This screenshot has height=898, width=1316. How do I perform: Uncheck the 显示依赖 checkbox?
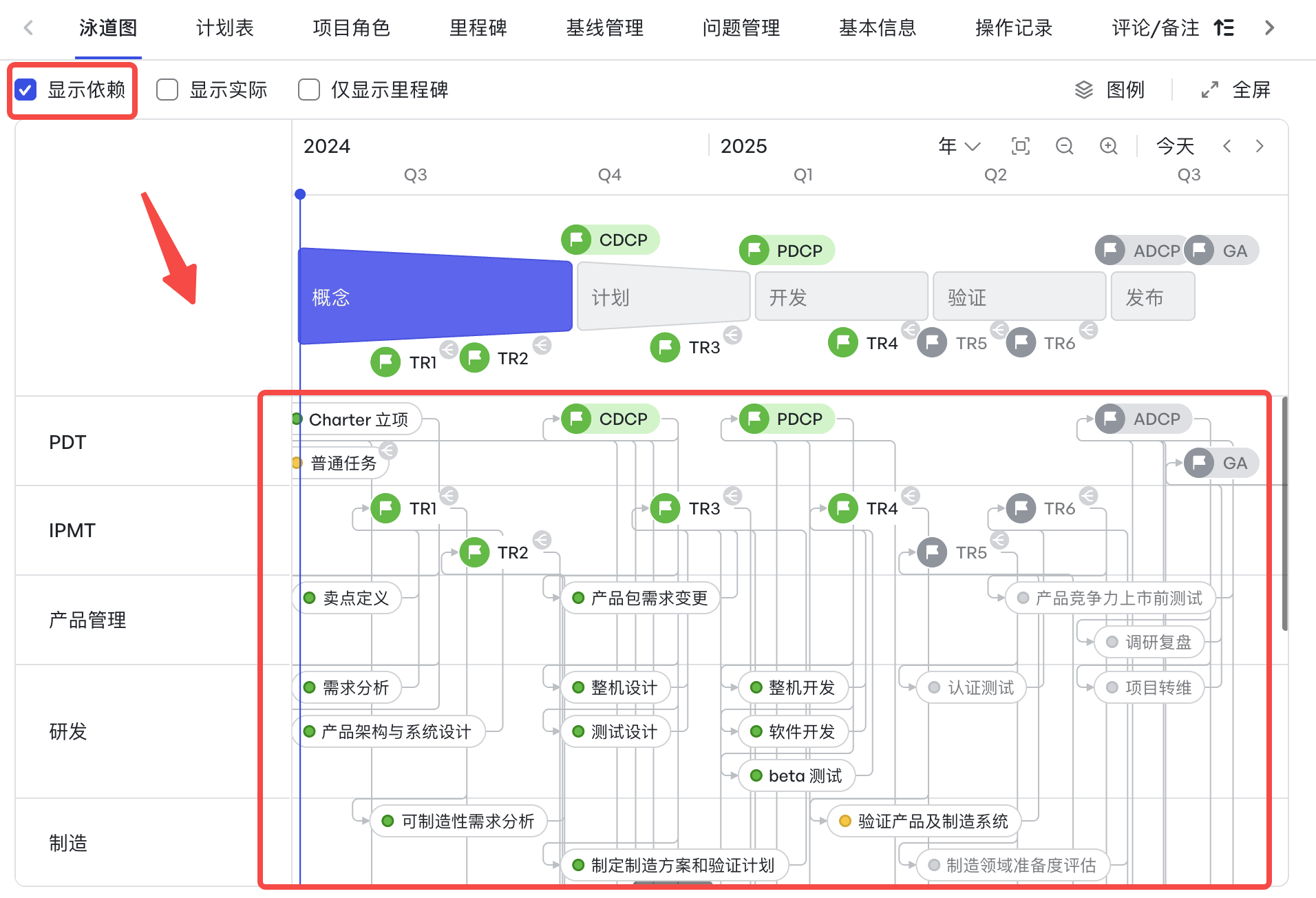coord(26,90)
